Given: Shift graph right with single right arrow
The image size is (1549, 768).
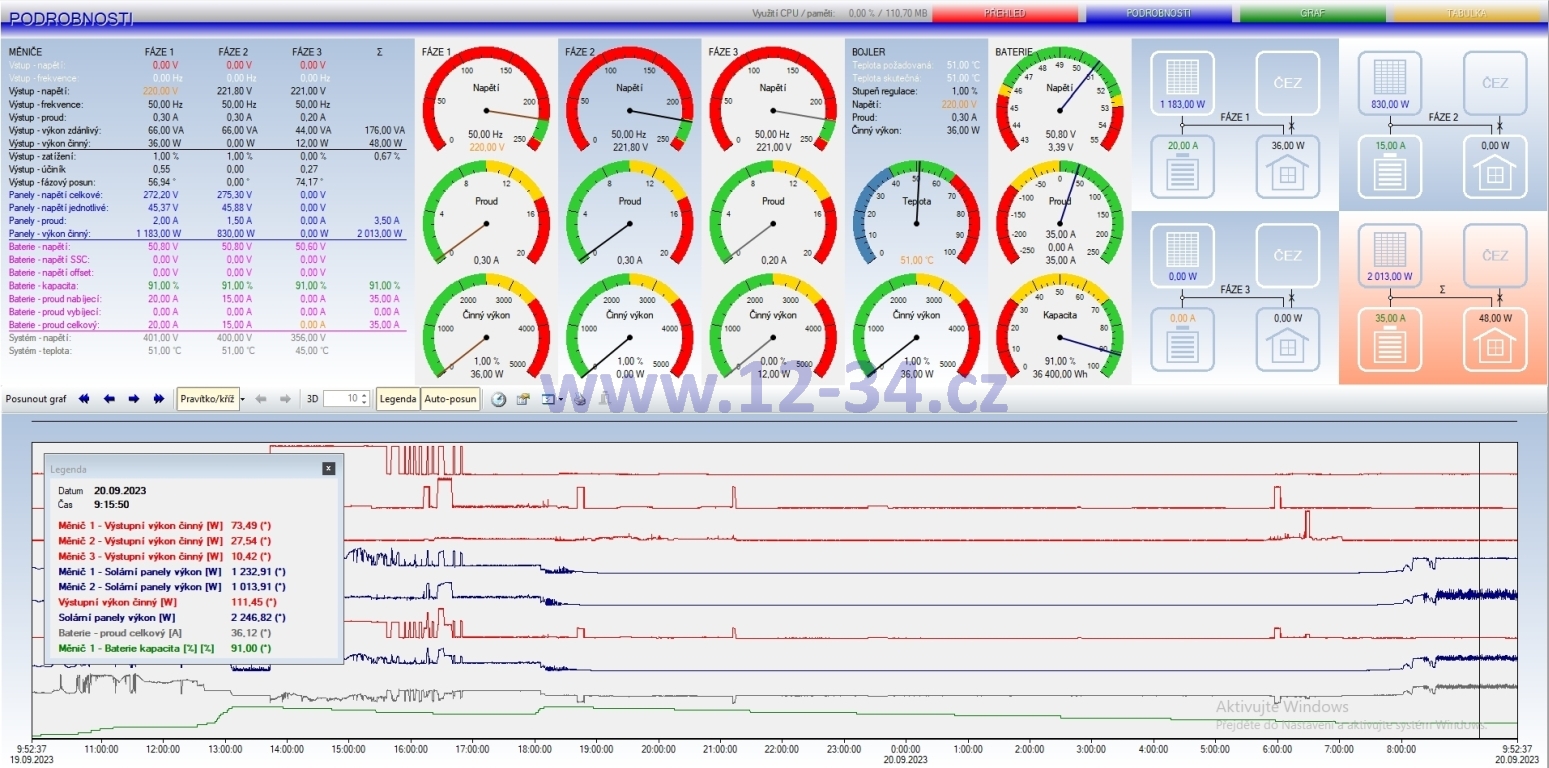Looking at the screenshot, I should (134, 399).
